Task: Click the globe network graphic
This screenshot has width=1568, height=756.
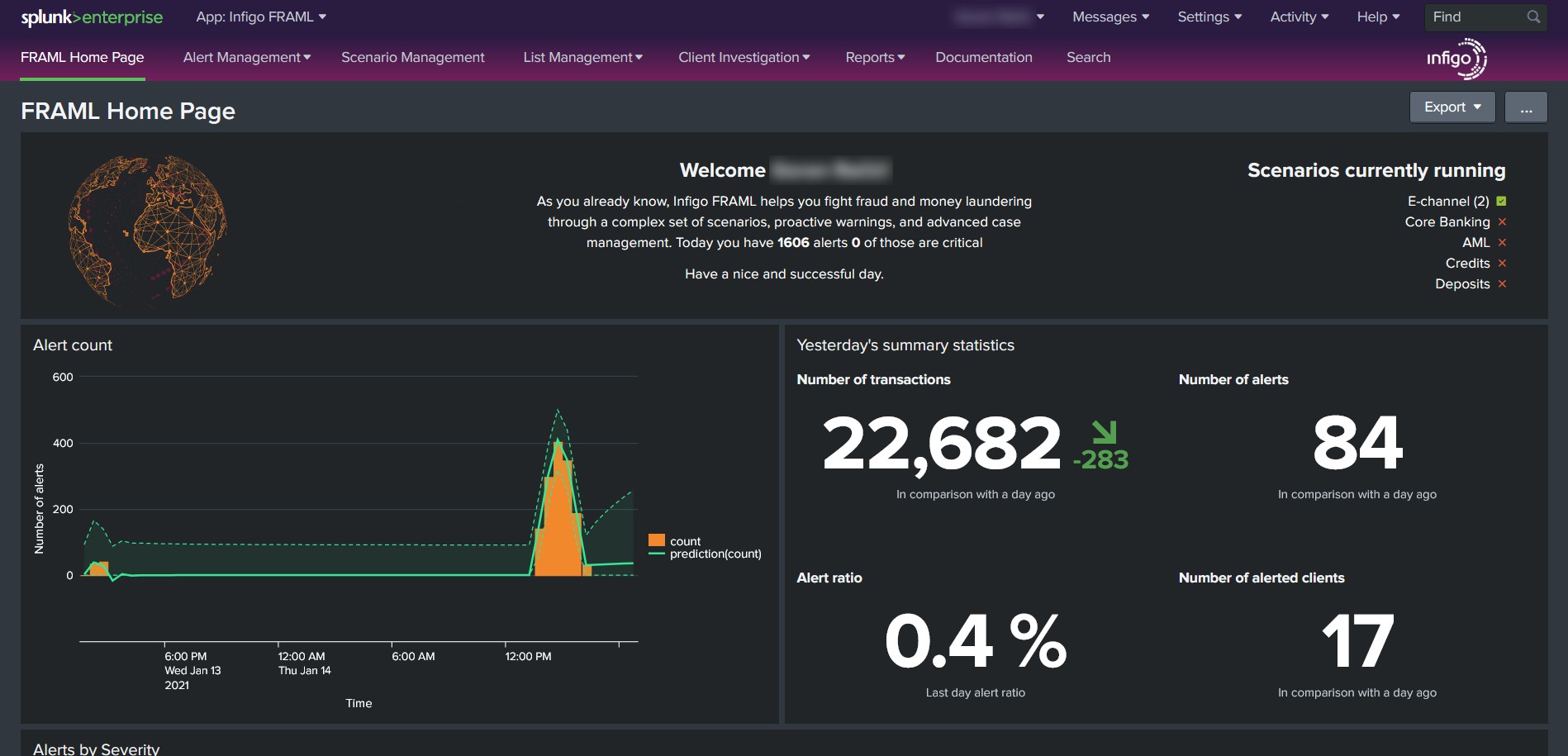Action: pos(148,228)
